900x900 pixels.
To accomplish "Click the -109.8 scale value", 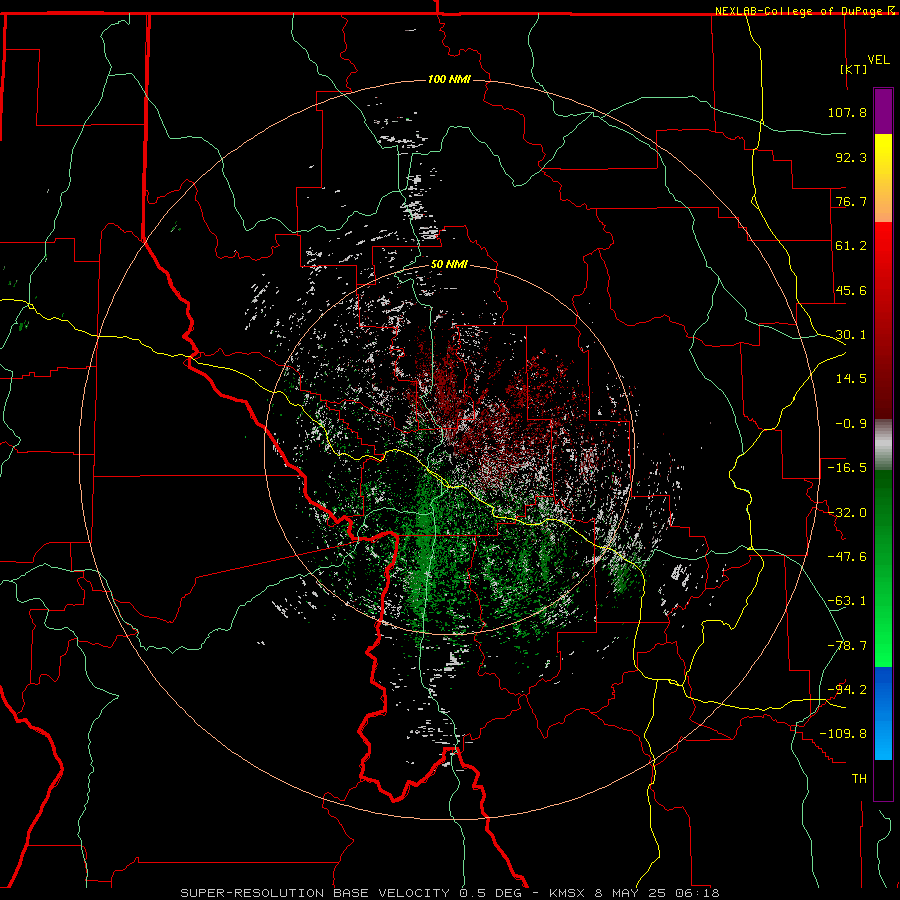I will (843, 734).
